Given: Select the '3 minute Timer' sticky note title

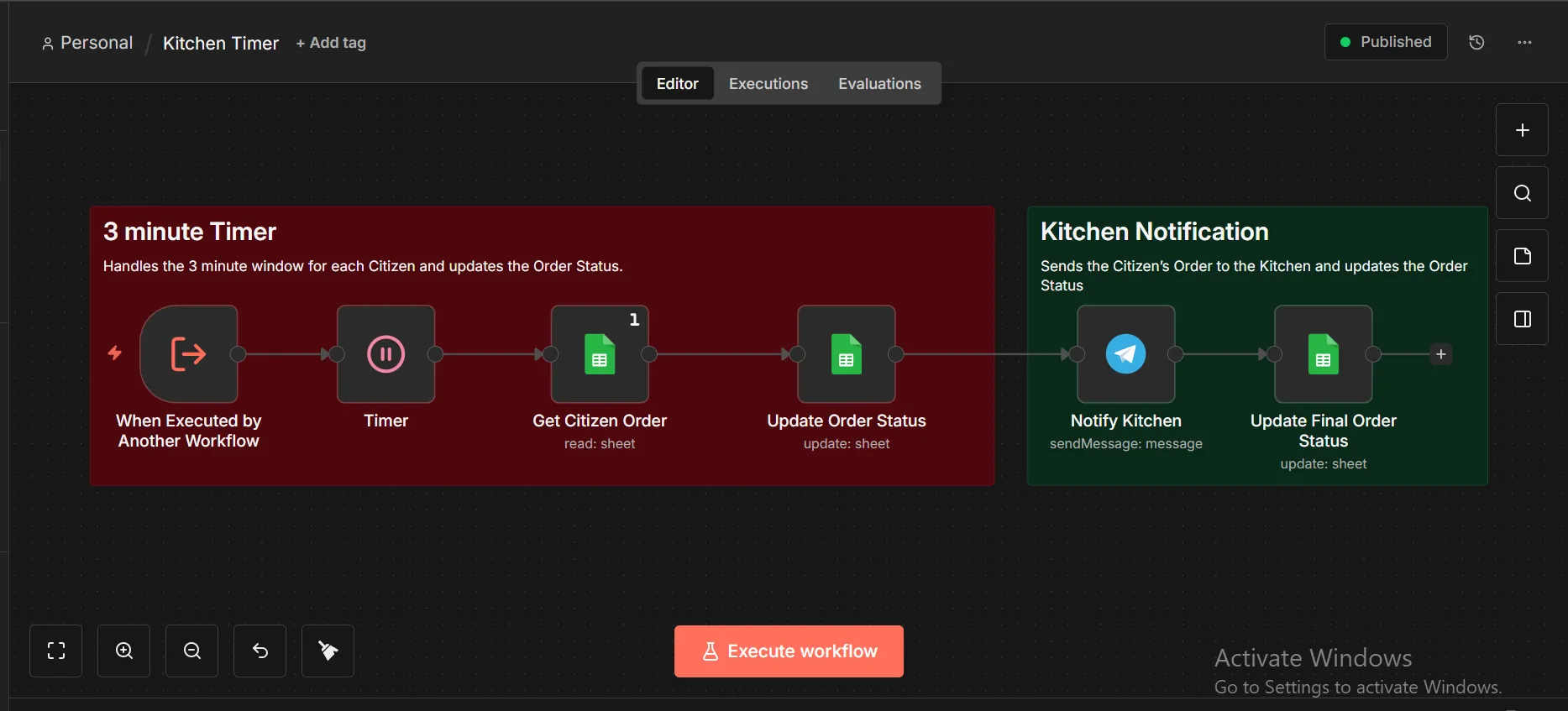Looking at the screenshot, I should (190, 232).
